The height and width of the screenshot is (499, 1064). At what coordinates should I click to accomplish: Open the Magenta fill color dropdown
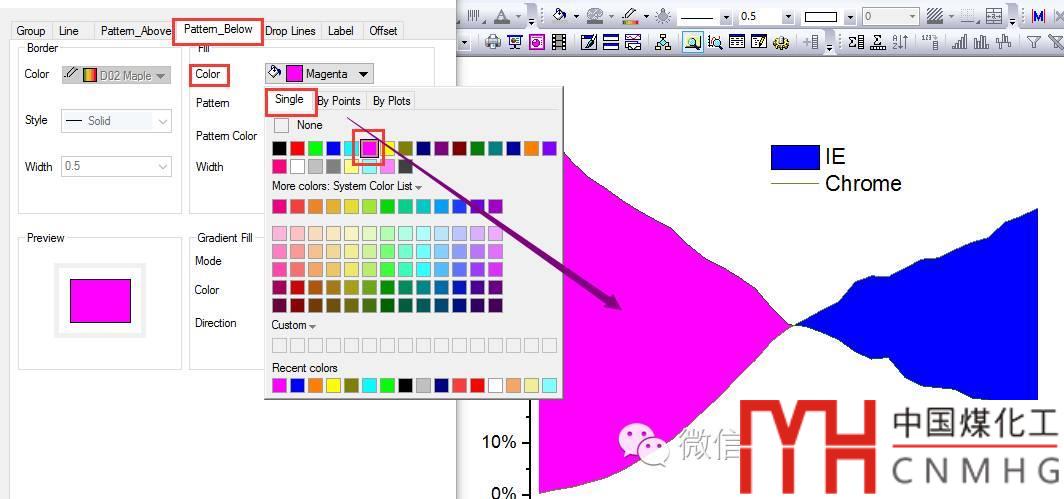point(363,74)
